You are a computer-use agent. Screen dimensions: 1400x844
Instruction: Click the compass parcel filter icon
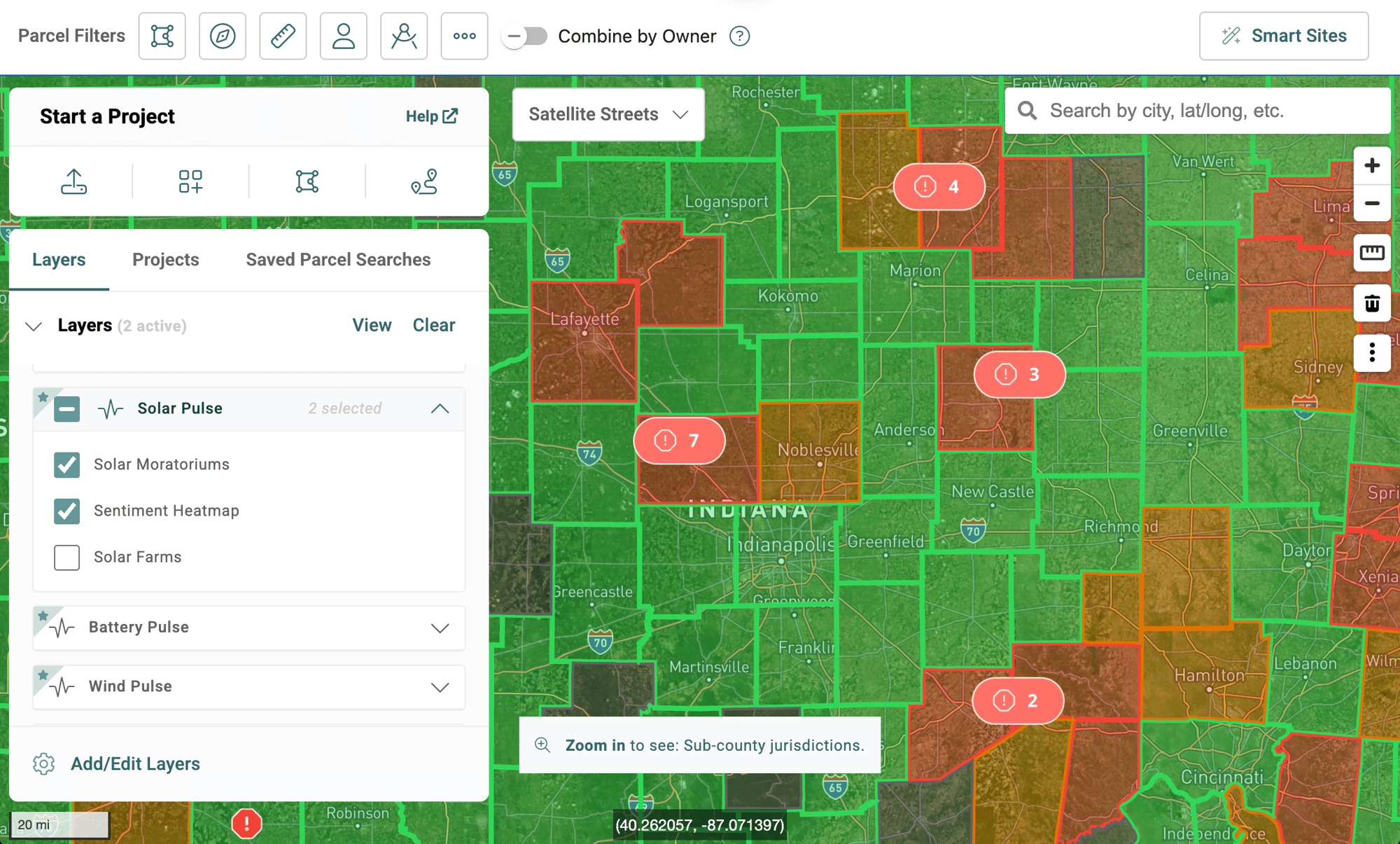point(223,36)
